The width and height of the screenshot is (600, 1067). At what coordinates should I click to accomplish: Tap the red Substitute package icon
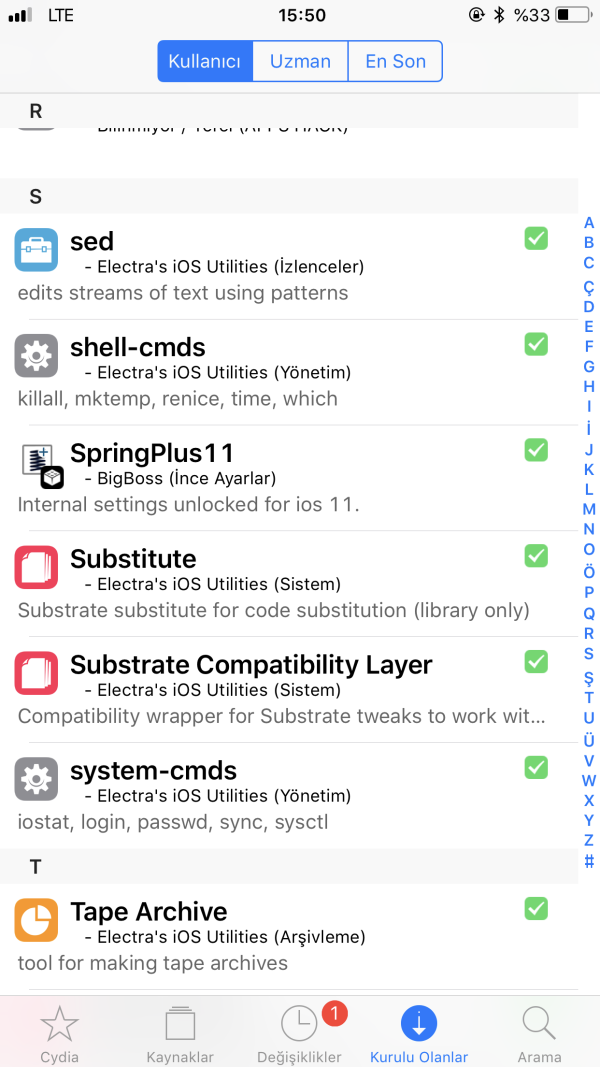(x=36, y=568)
